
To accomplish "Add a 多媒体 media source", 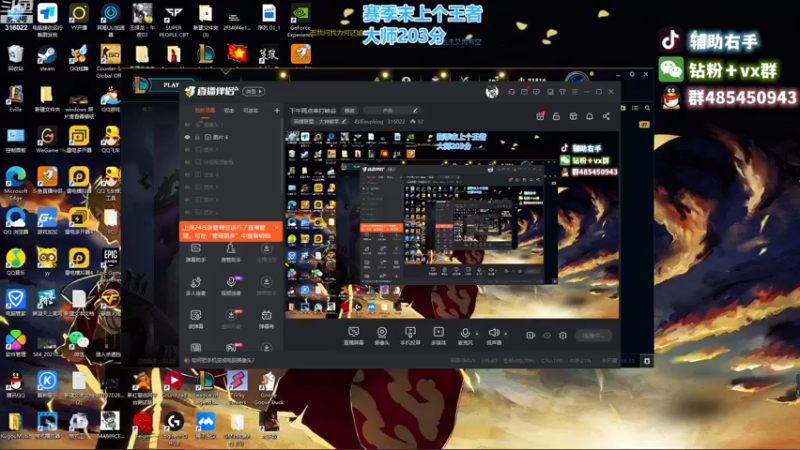I will coord(438,335).
